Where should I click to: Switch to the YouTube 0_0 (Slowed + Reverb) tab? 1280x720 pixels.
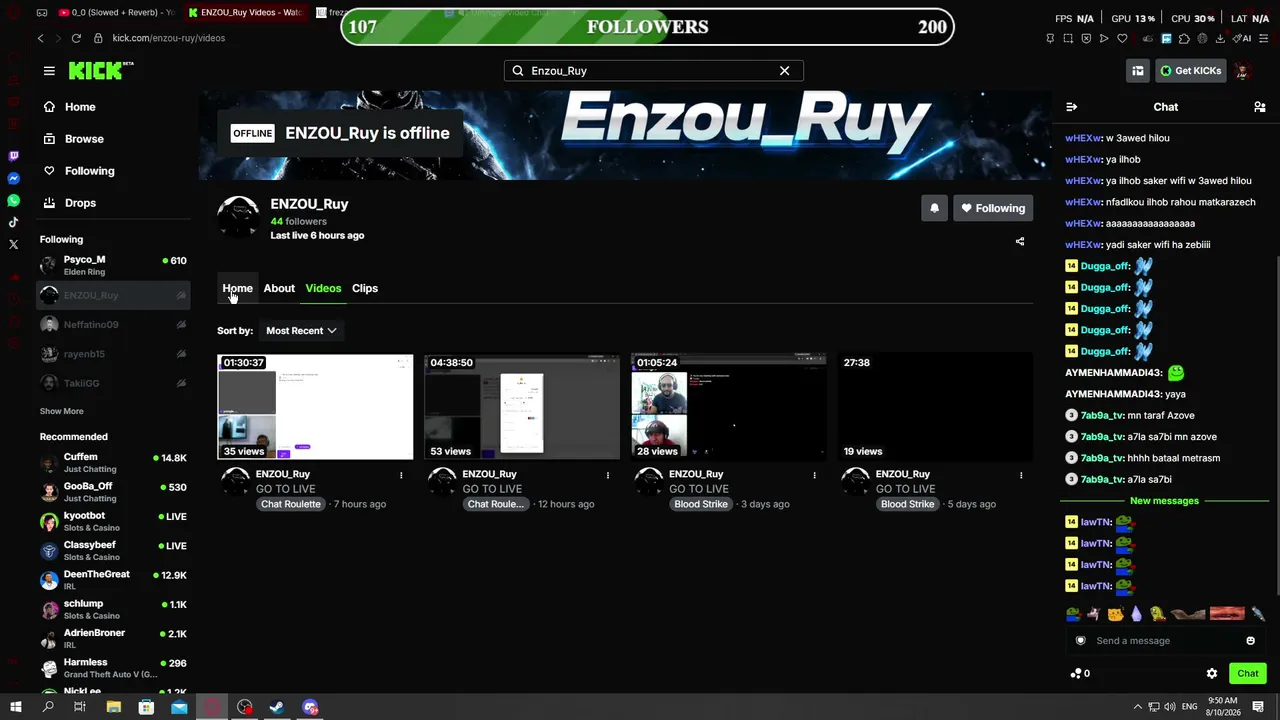116,13
